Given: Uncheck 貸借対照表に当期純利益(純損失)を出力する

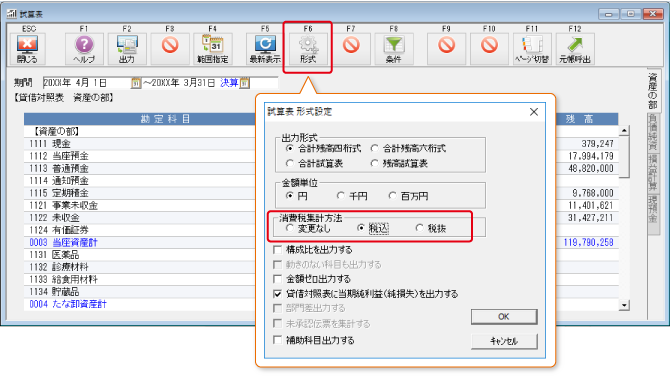Looking at the screenshot, I should click(x=278, y=294).
